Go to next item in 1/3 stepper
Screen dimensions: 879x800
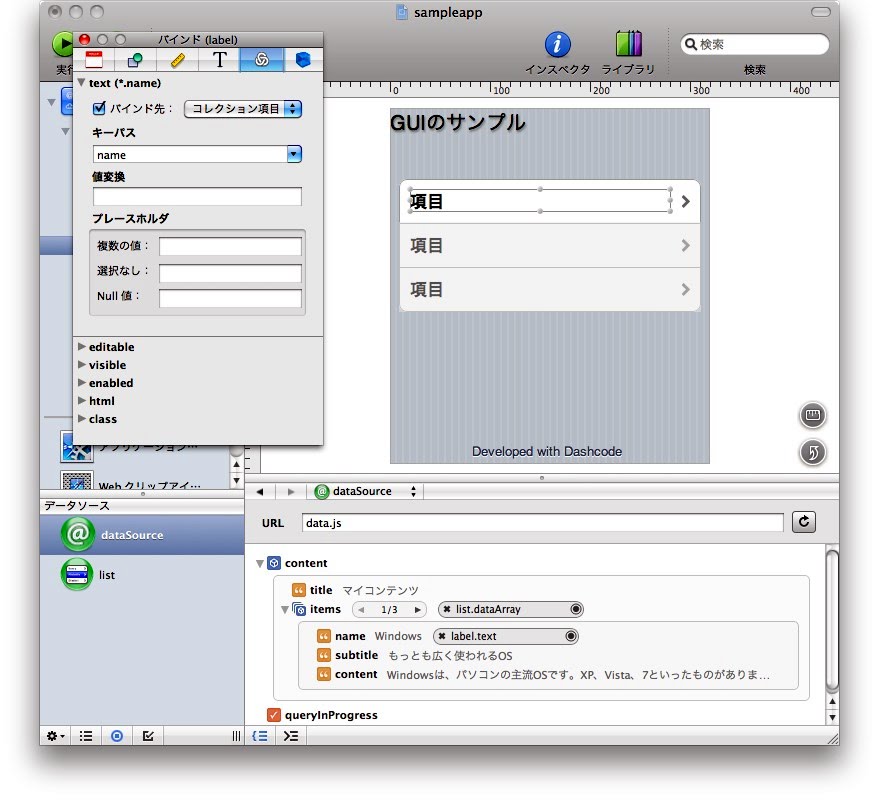tap(418, 609)
